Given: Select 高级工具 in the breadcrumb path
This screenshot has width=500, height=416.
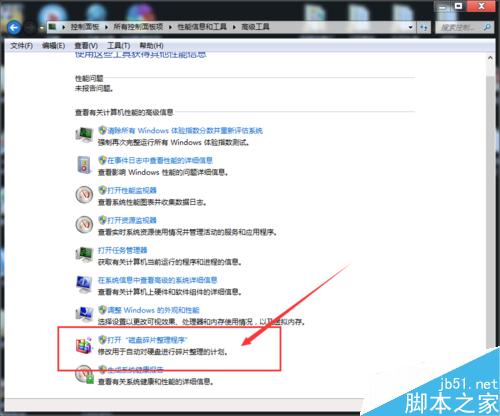Looking at the screenshot, I should point(255,27).
